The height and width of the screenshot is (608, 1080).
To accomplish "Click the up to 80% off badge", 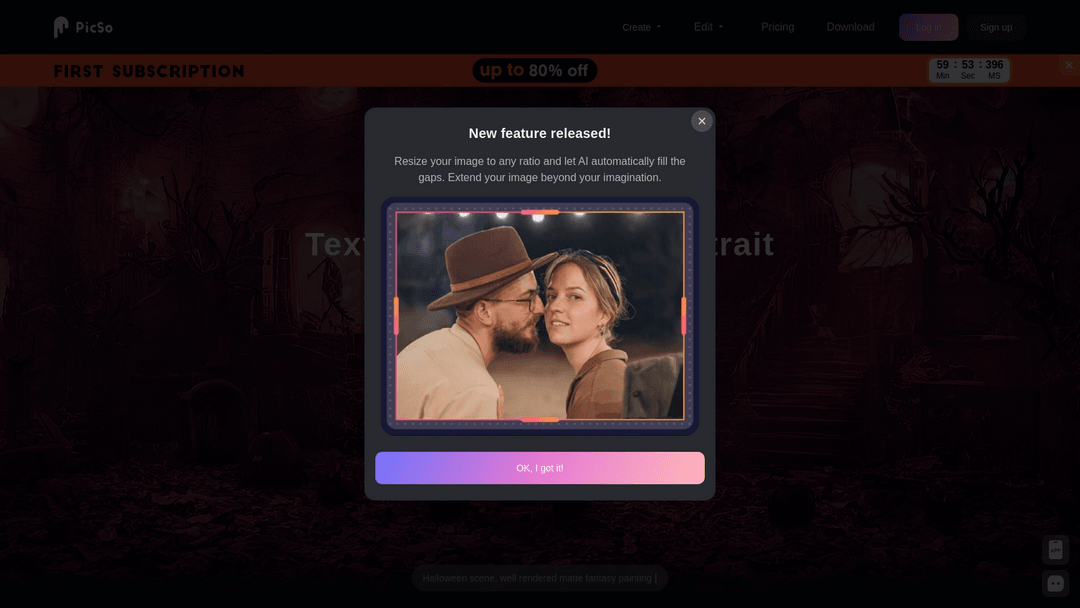I will [x=534, y=70].
